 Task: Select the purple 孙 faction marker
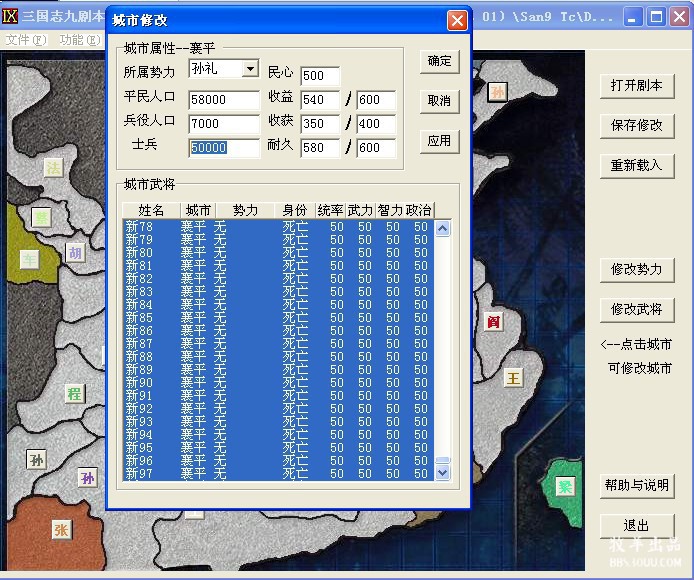[x=87, y=478]
